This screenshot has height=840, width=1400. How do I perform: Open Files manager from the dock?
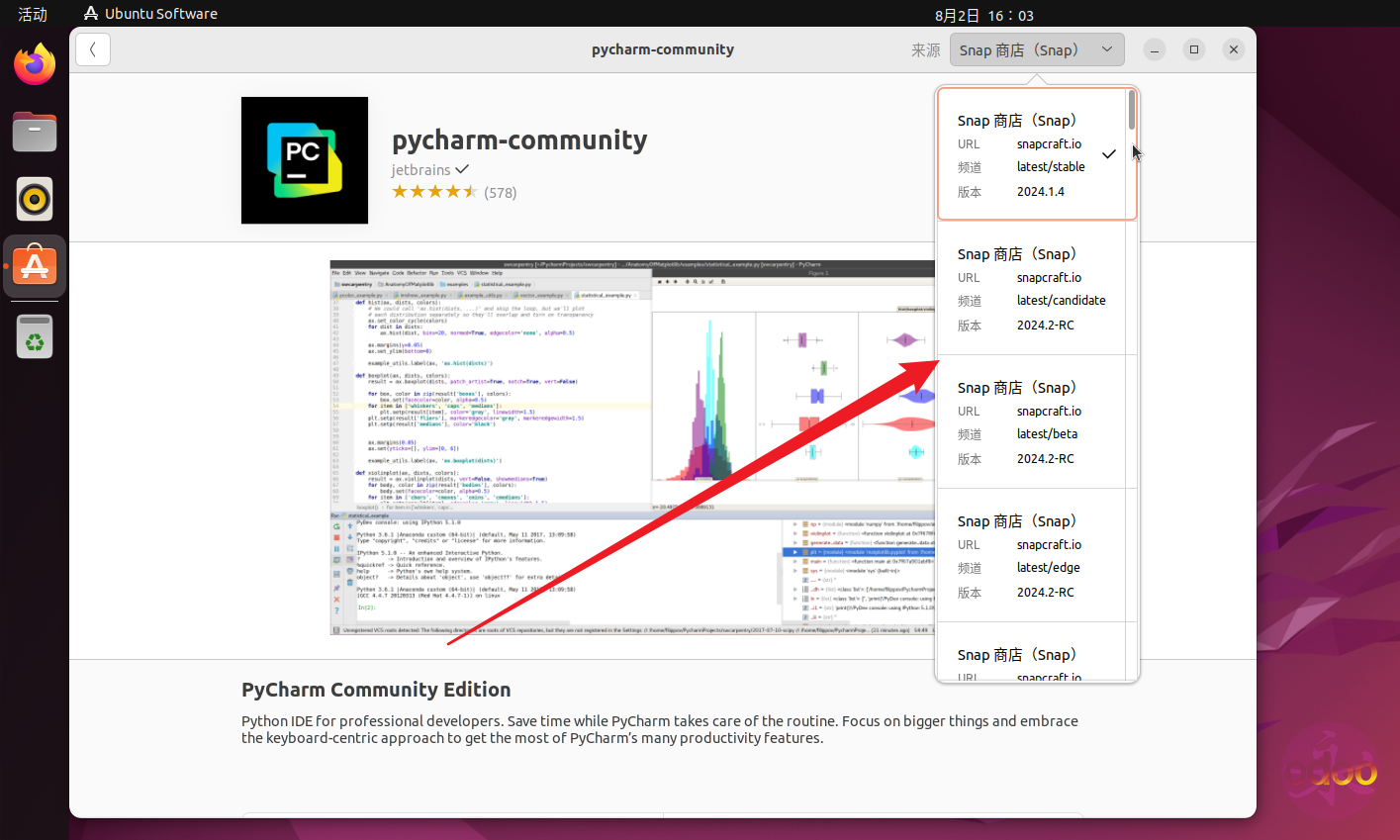point(35,133)
